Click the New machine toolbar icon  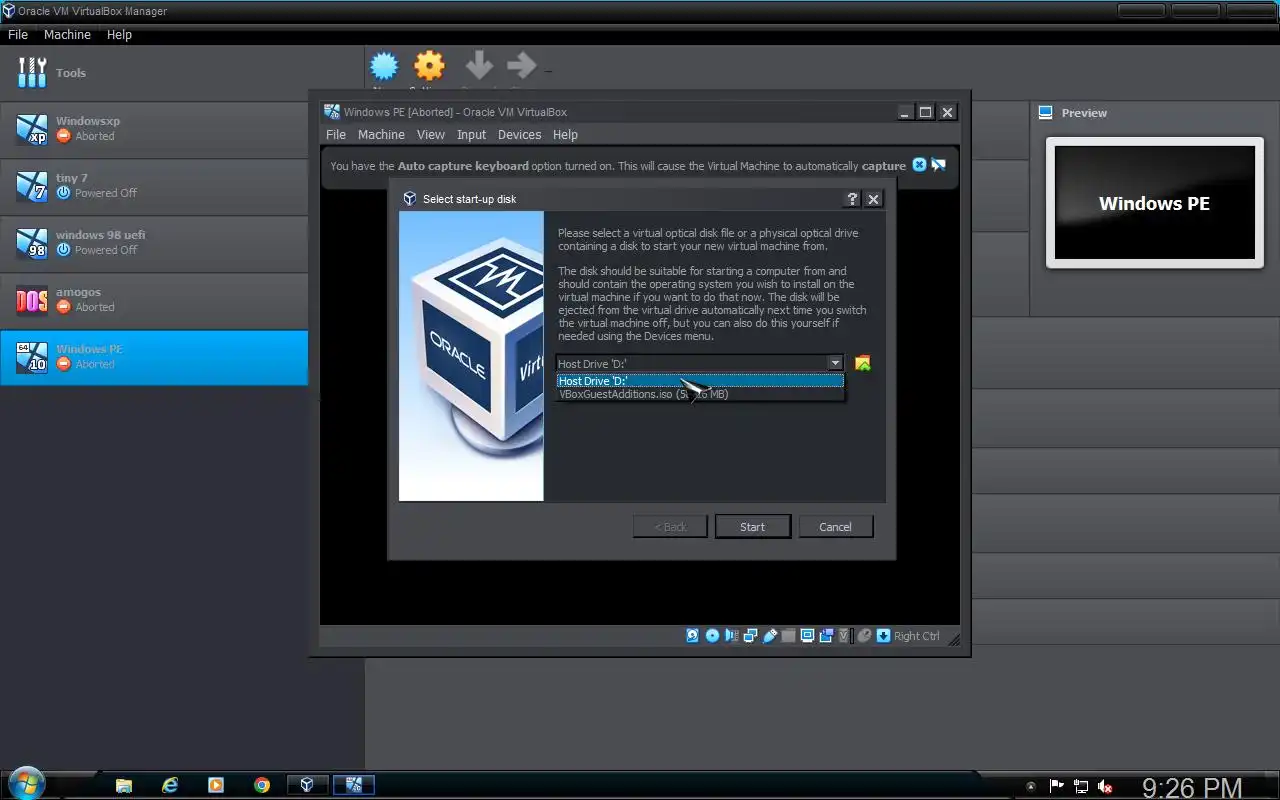coord(384,67)
